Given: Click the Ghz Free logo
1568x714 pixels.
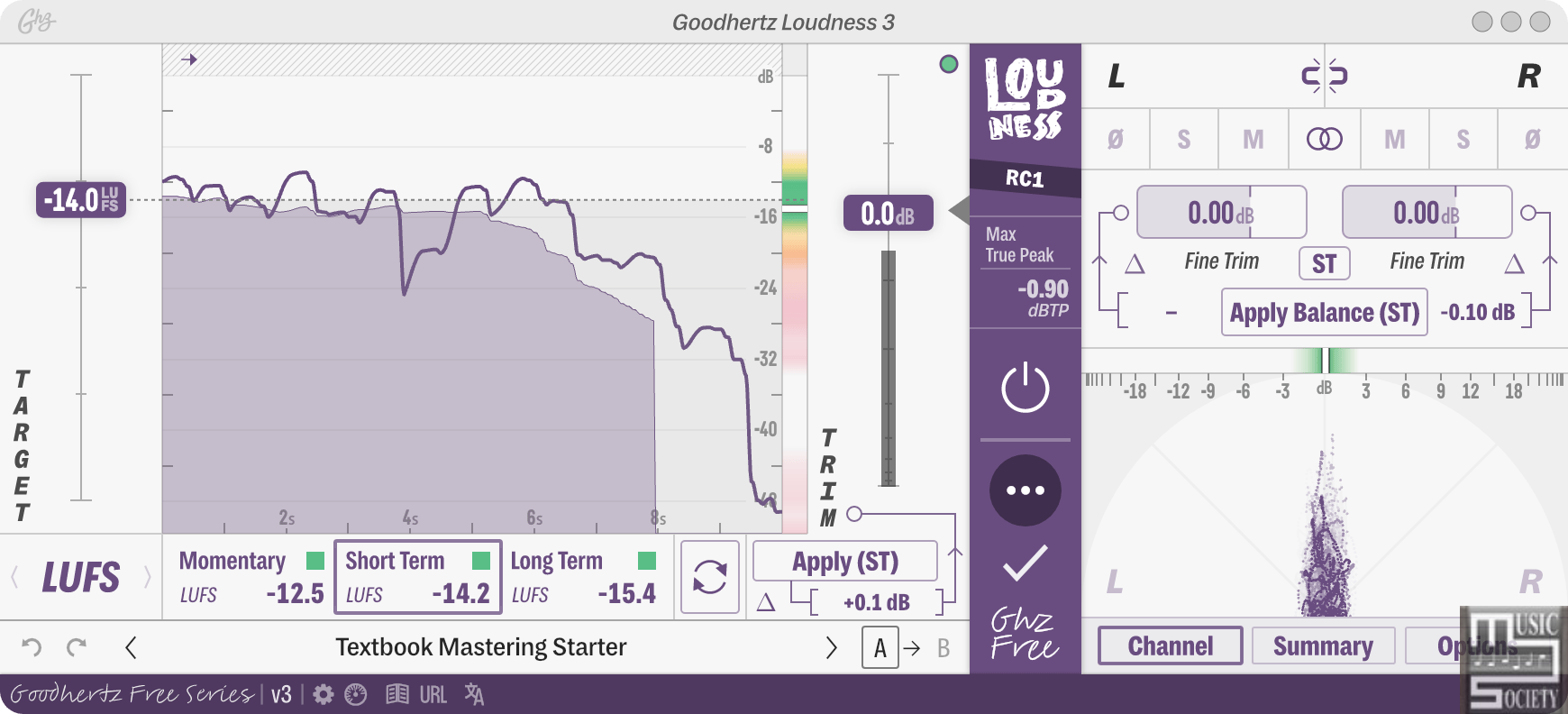Looking at the screenshot, I should tap(1025, 634).
